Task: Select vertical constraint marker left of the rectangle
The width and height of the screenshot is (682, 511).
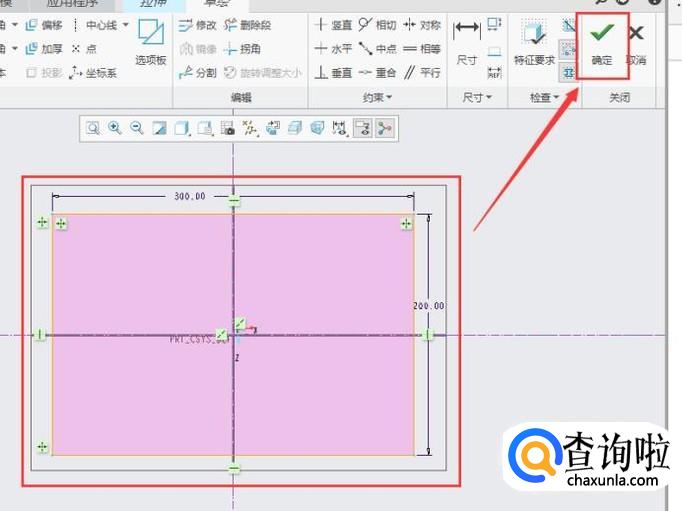Action: (40, 335)
